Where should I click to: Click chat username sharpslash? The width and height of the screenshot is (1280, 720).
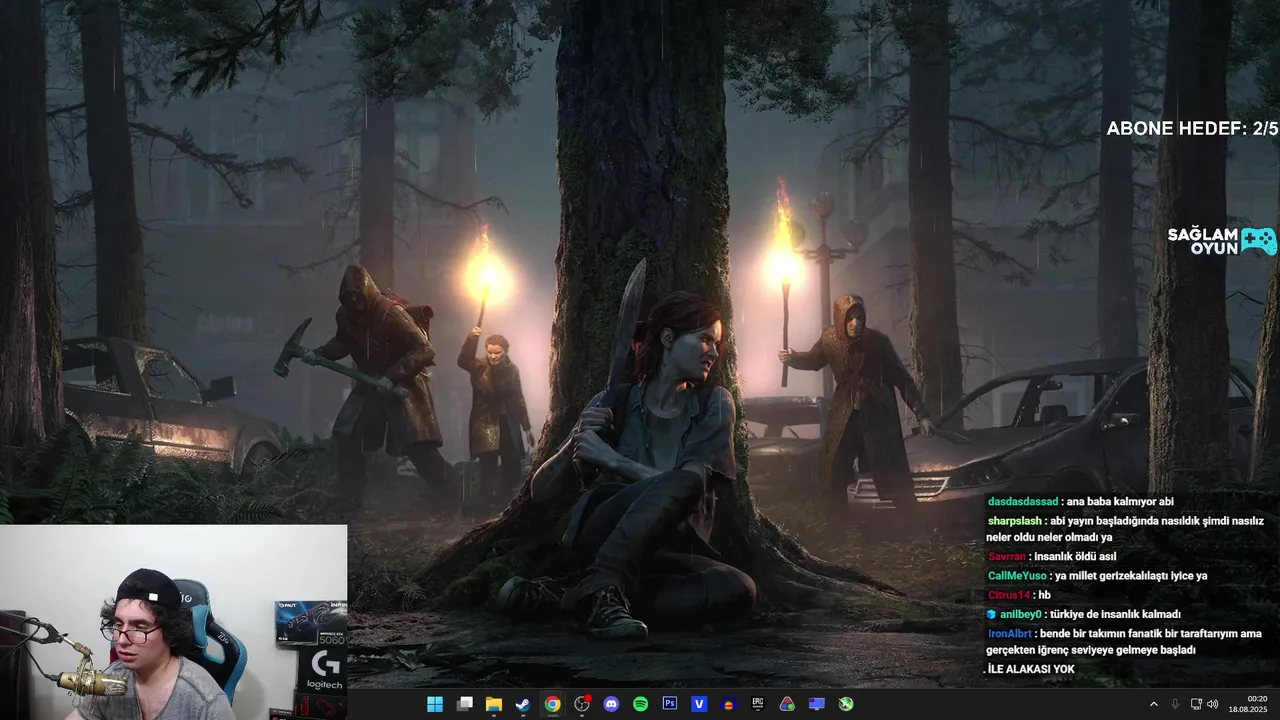pos(1014,521)
